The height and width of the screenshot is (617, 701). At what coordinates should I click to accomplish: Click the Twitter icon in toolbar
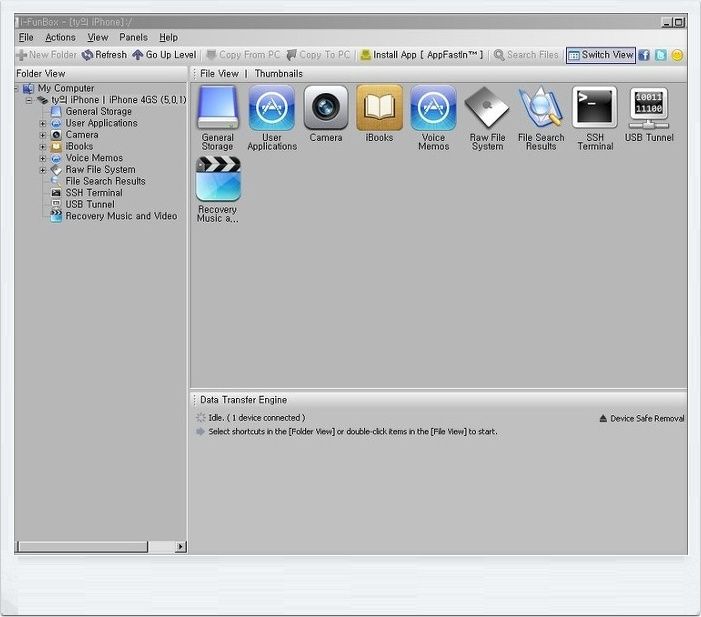click(660, 55)
